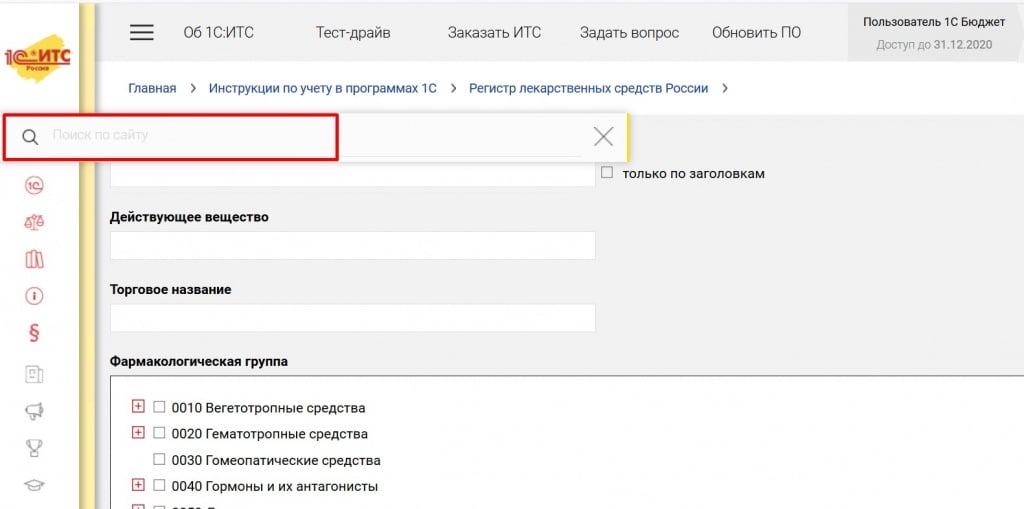Image resolution: width=1024 pixels, height=509 pixels.
Task: Click the 'Действующее вещество' input field
Action: click(x=352, y=245)
